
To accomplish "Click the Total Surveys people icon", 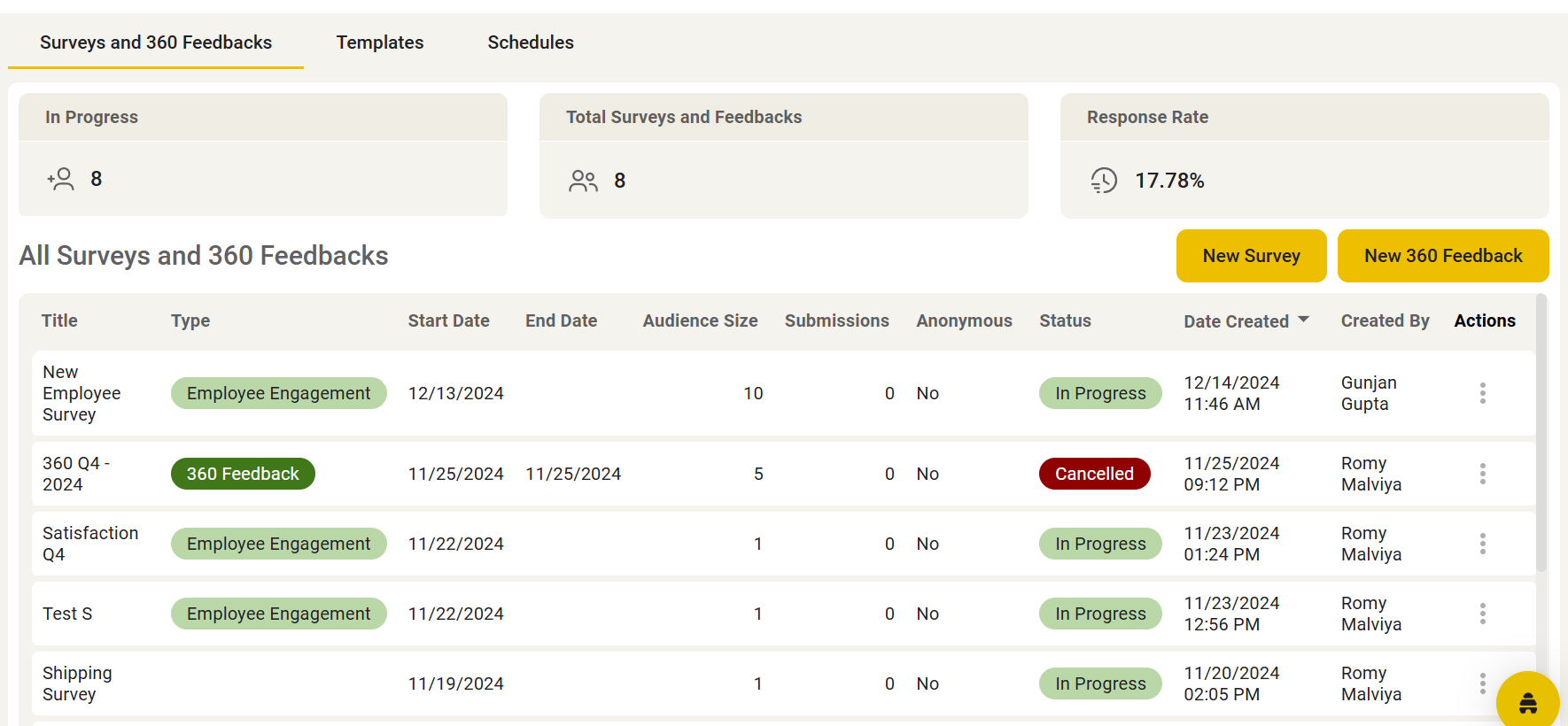I will (583, 181).
